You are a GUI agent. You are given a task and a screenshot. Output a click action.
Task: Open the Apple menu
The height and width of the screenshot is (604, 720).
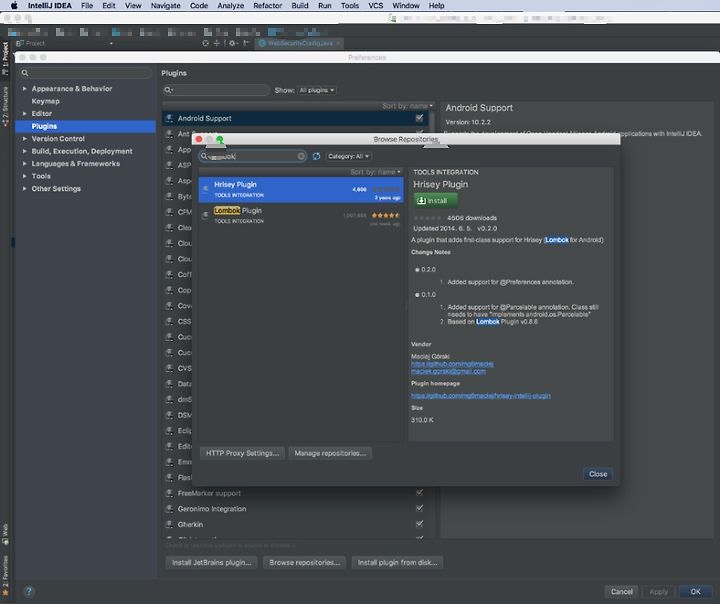tap(14, 6)
